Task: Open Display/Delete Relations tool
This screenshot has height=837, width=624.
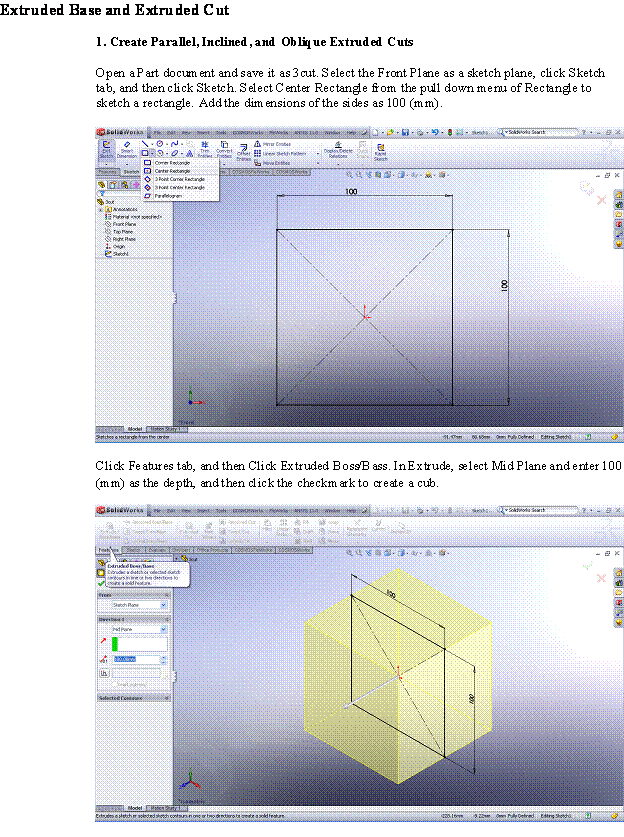Action: (x=337, y=150)
